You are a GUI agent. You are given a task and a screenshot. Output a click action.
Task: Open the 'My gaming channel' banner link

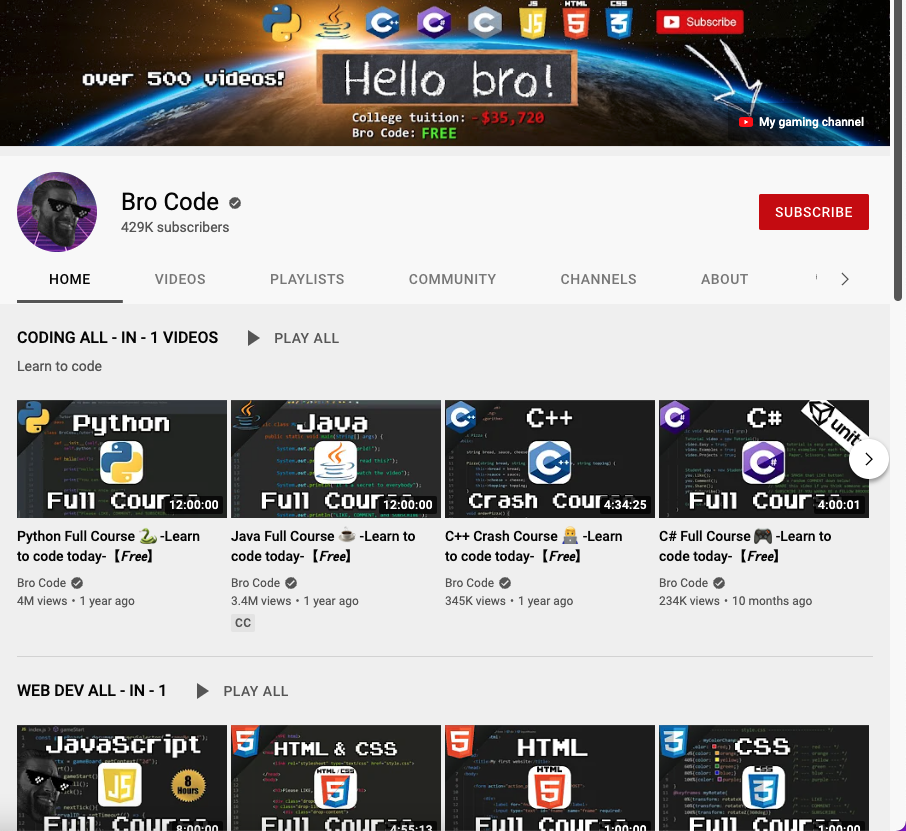tap(801, 122)
